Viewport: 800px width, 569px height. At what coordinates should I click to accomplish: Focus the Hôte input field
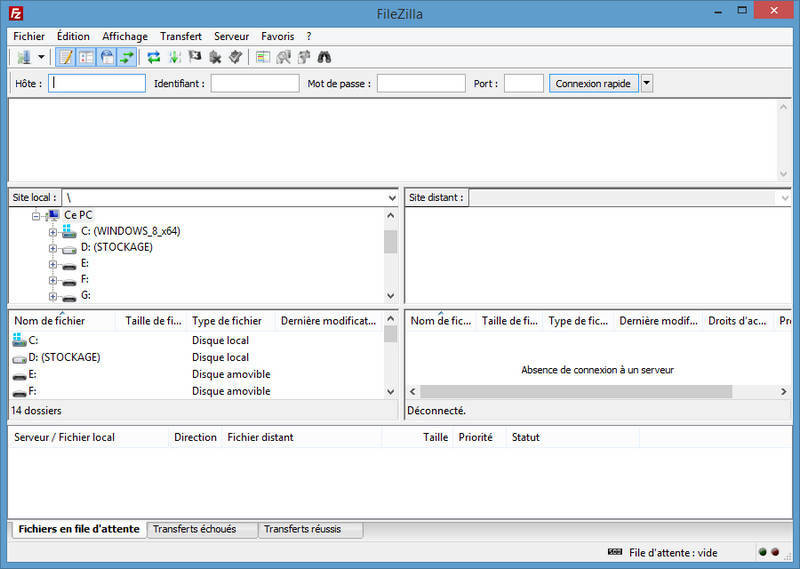pos(97,83)
